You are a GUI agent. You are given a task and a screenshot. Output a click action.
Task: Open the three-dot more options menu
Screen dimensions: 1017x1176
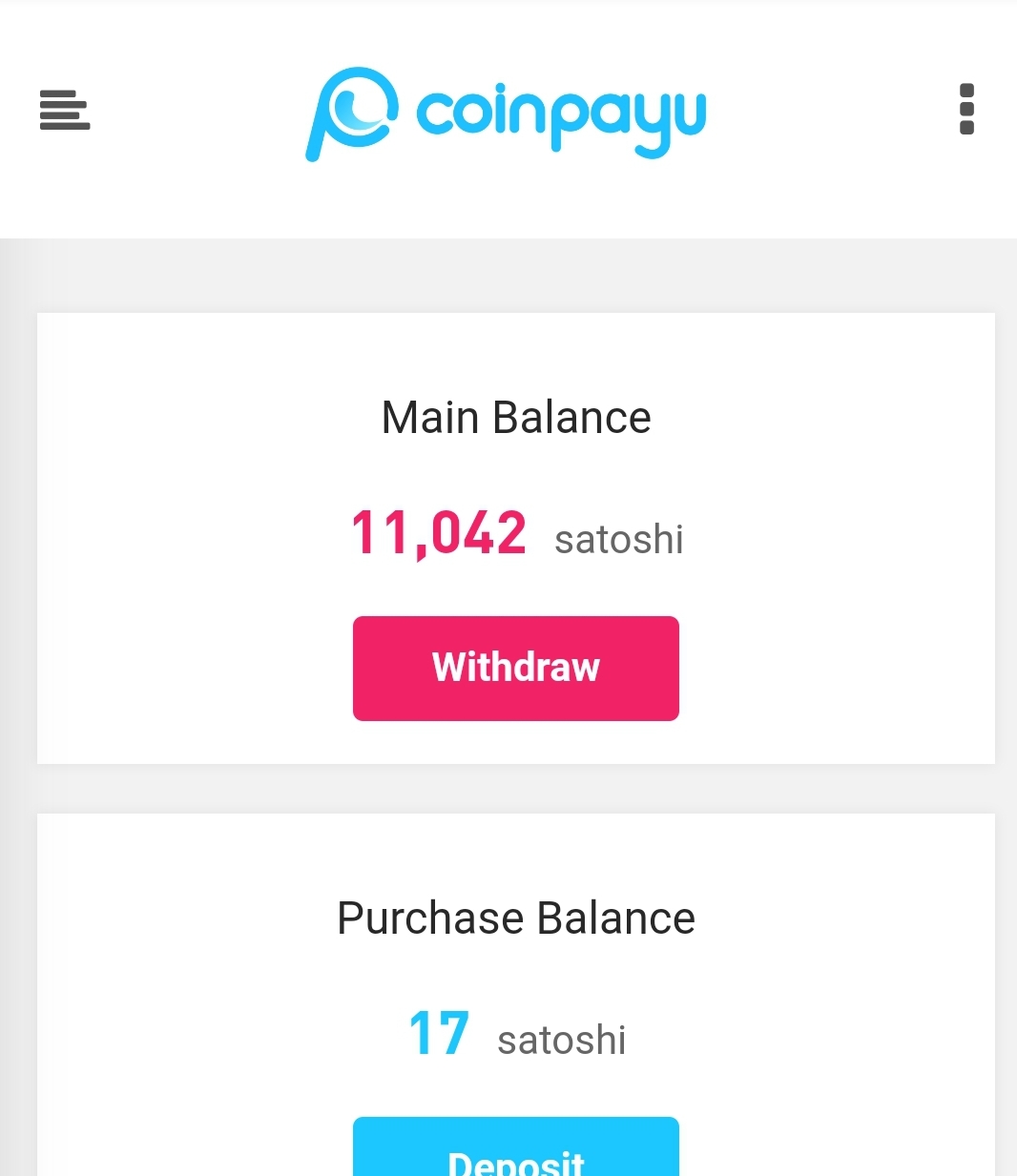pos(966,110)
